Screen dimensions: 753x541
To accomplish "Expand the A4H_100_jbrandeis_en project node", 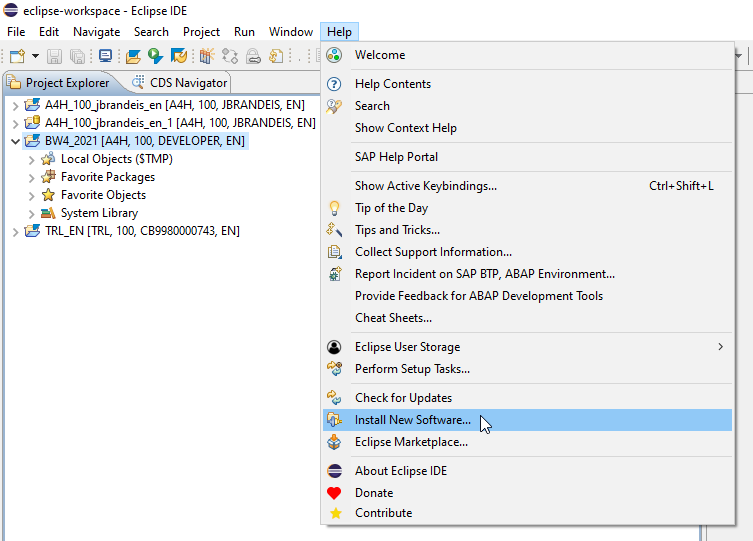I will [15, 106].
